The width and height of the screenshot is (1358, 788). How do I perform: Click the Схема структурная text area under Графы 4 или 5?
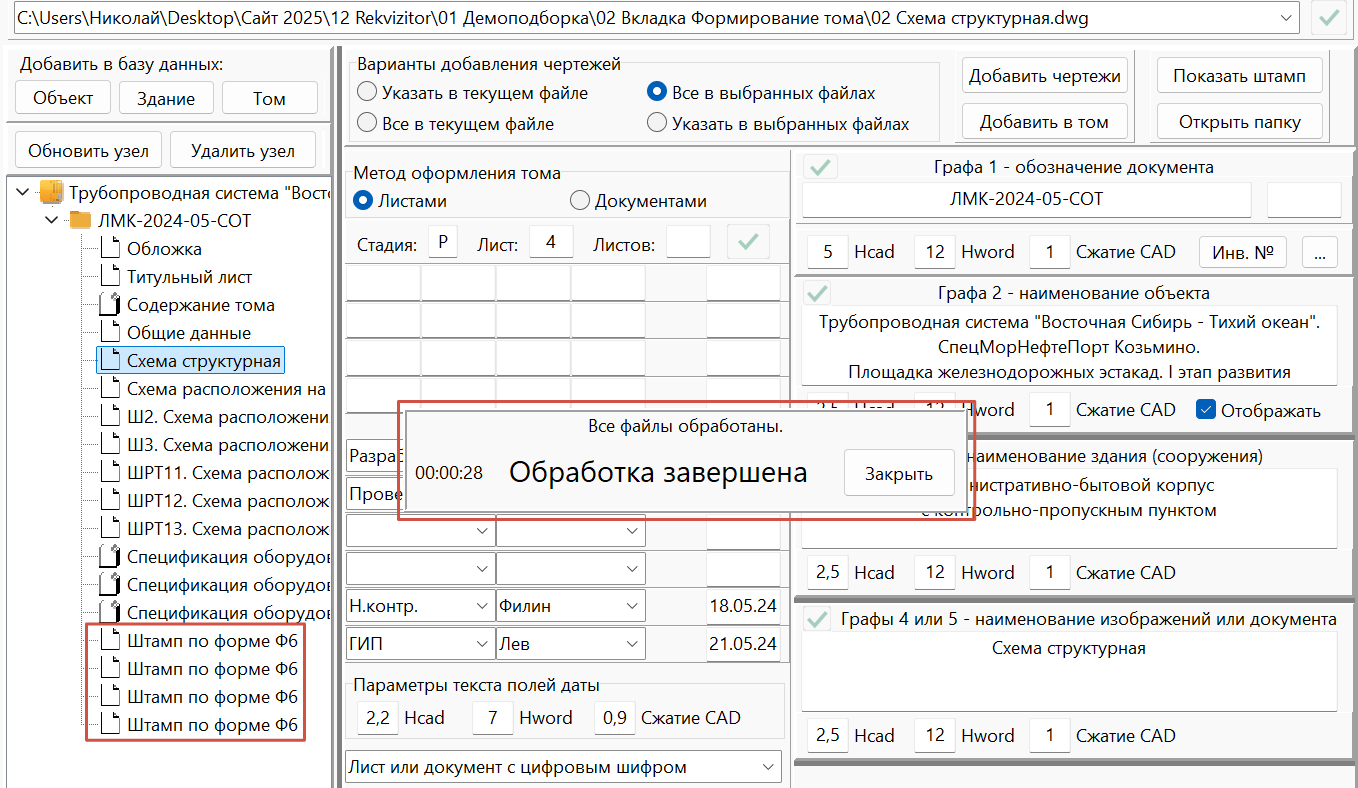click(1069, 672)
